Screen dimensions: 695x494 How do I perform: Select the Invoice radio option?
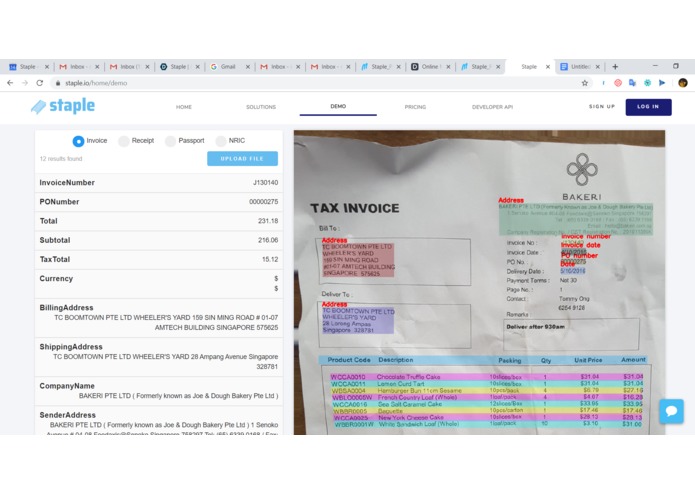pos(78,141)
